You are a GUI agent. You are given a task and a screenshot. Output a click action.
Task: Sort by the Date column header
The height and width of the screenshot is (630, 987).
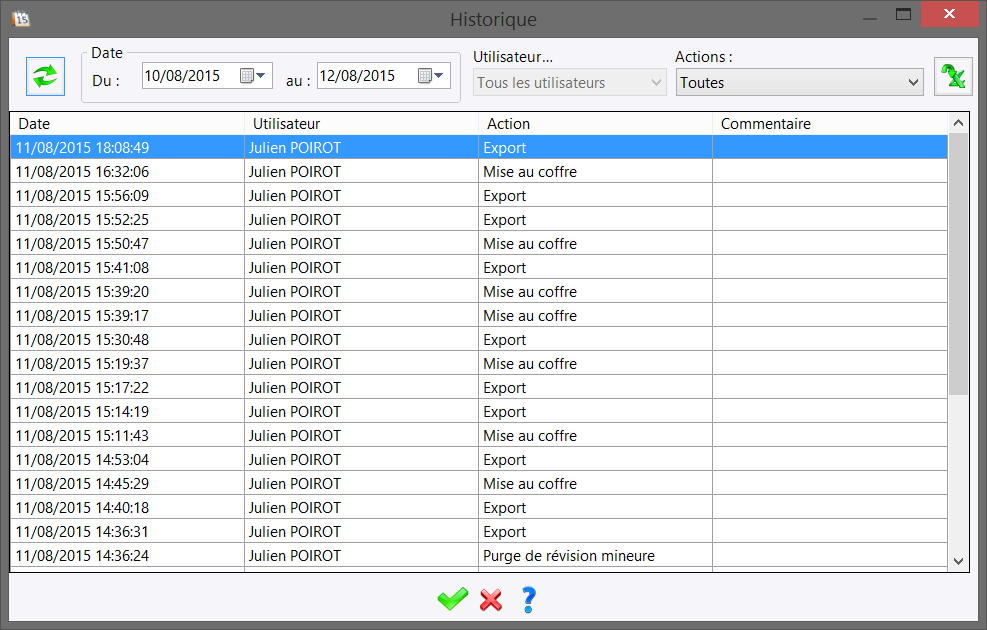click(127, 124)
